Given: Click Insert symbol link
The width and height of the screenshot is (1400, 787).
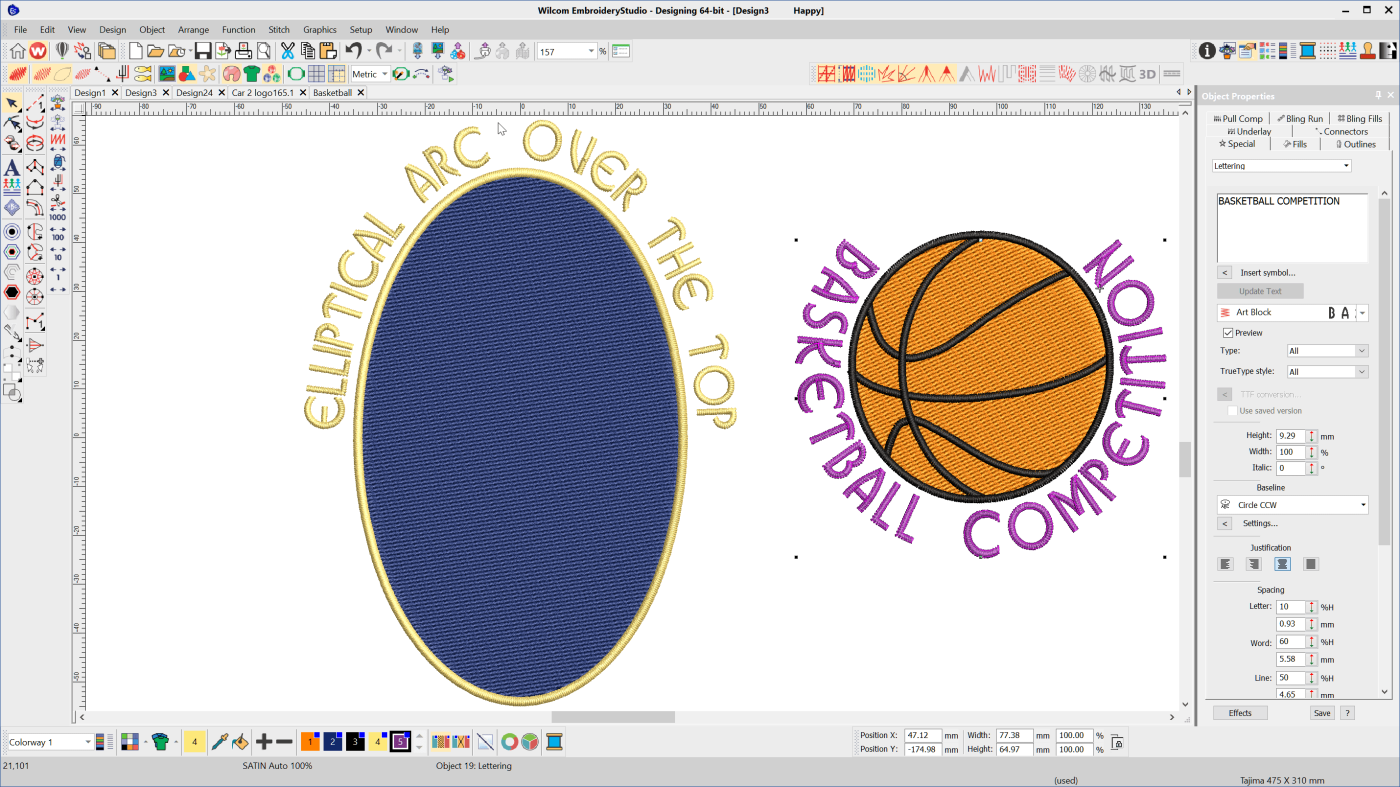Looking at the screenshot, I should coord(1267,273).
